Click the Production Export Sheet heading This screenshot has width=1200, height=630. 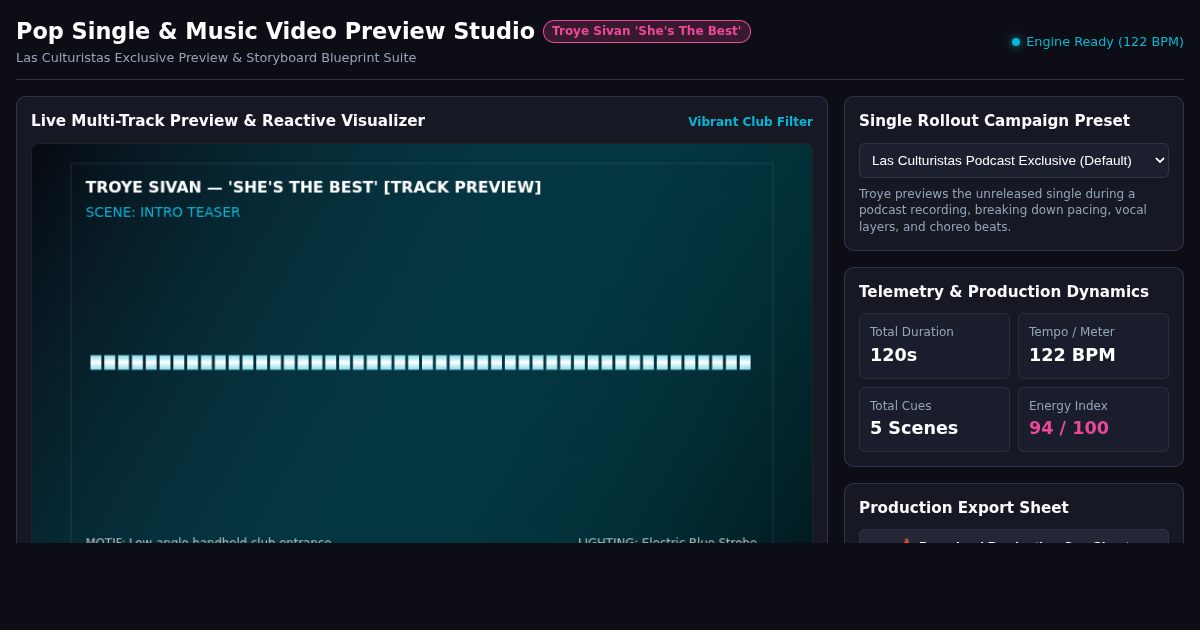tap(964, 508)
